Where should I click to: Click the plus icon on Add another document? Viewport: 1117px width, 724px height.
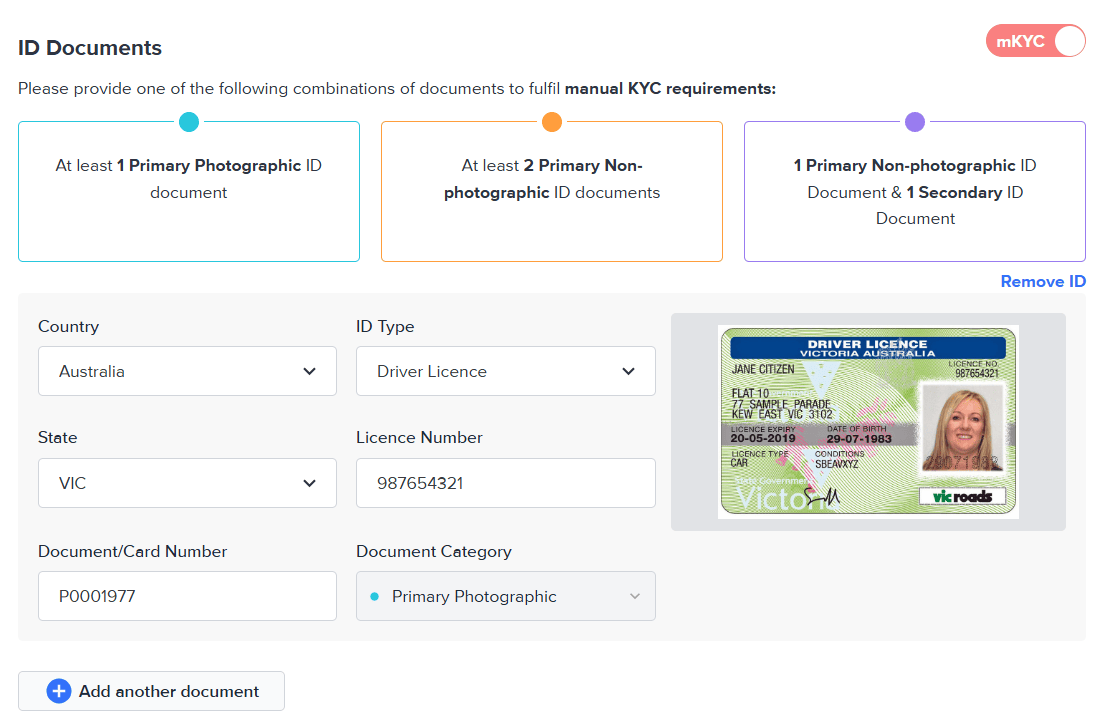coord(59,691)
